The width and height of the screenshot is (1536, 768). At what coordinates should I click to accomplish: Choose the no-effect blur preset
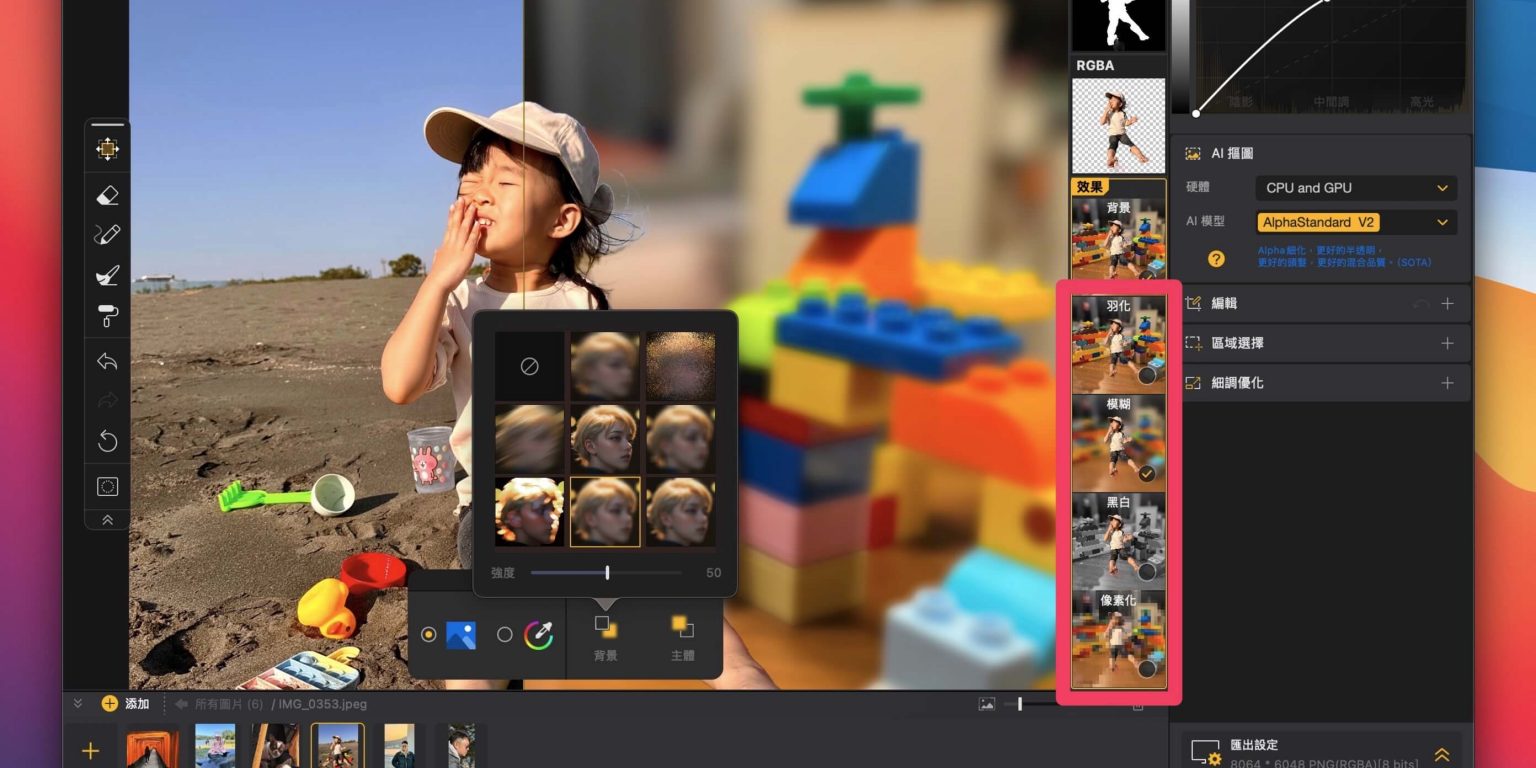tap(529, 366)
